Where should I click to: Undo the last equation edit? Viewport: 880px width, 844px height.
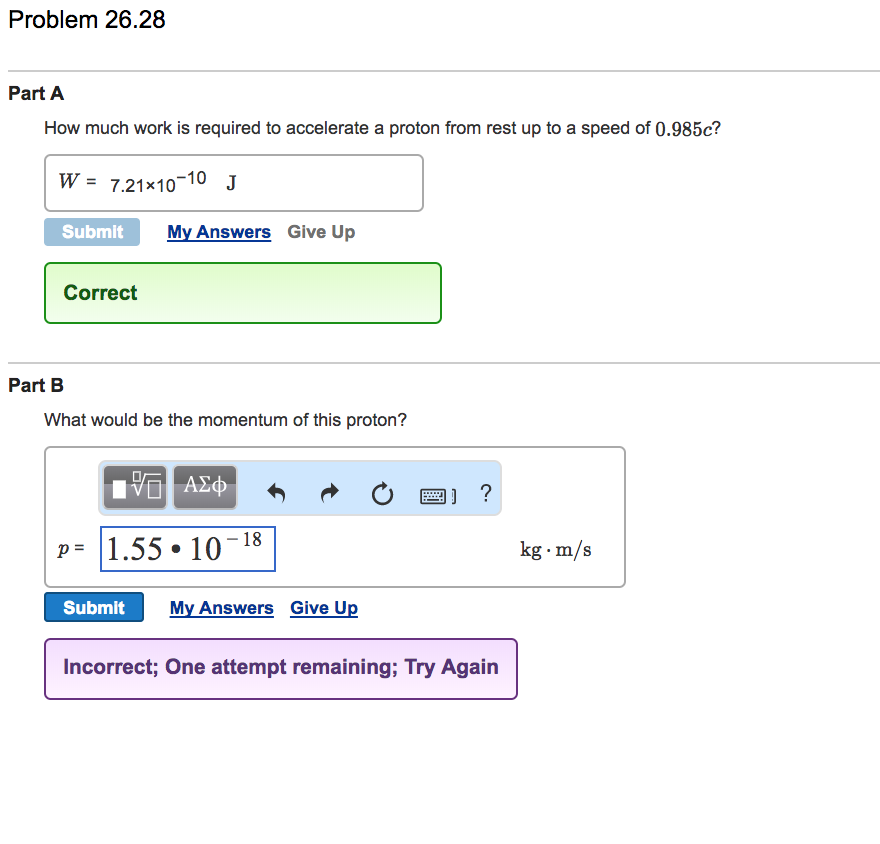click(x=276, y=492)
